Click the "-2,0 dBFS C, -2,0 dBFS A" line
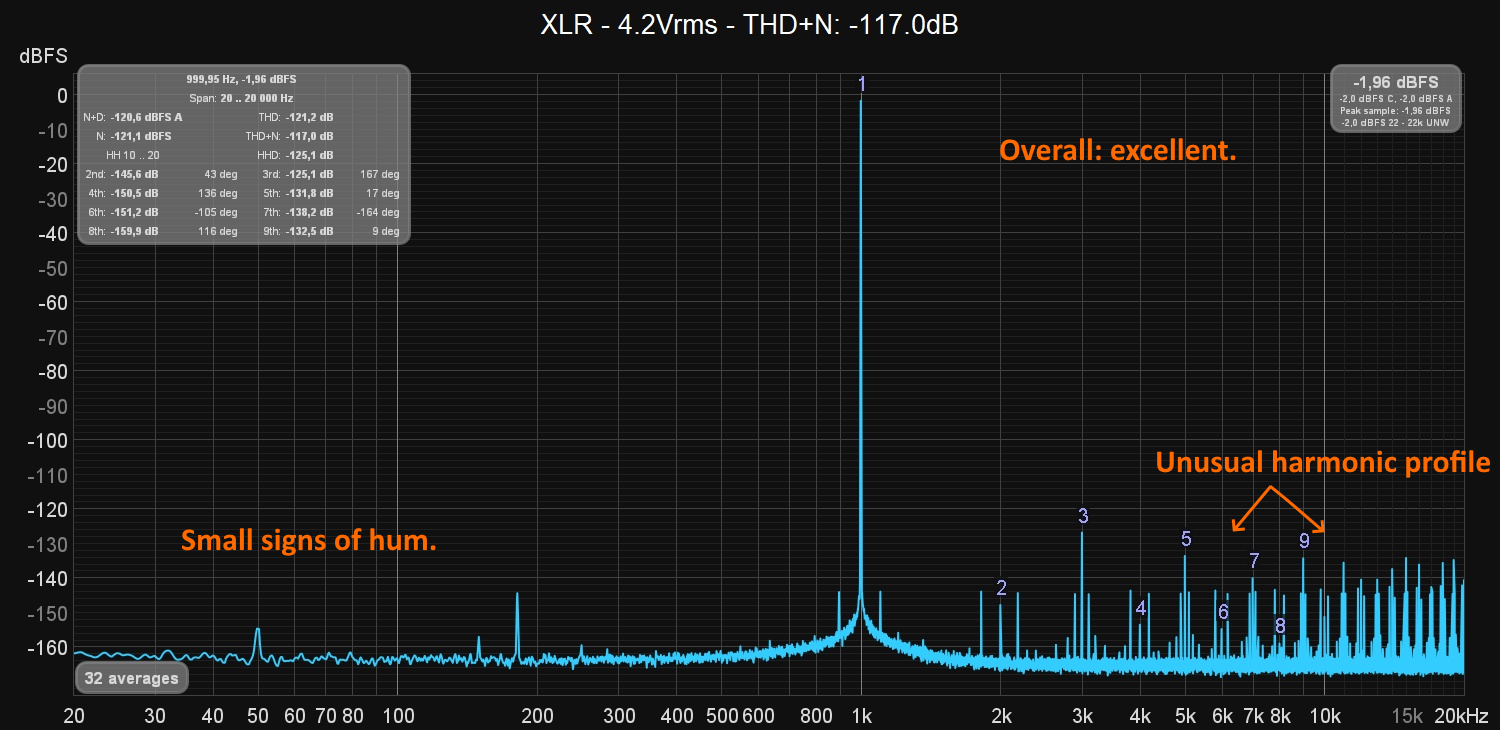 coord(1396,99)
